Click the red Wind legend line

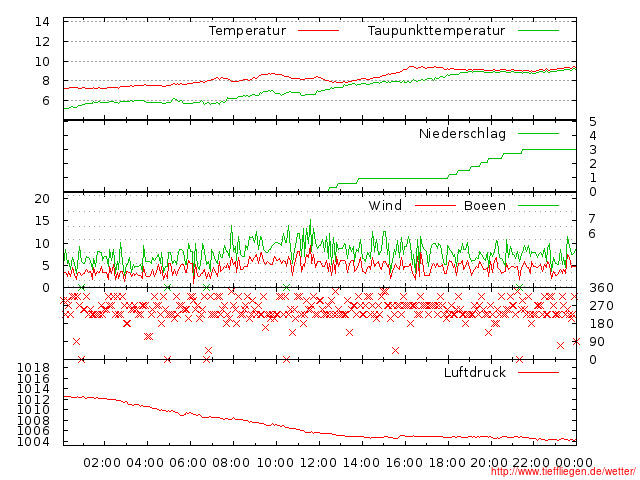click(x=435, y=205)
